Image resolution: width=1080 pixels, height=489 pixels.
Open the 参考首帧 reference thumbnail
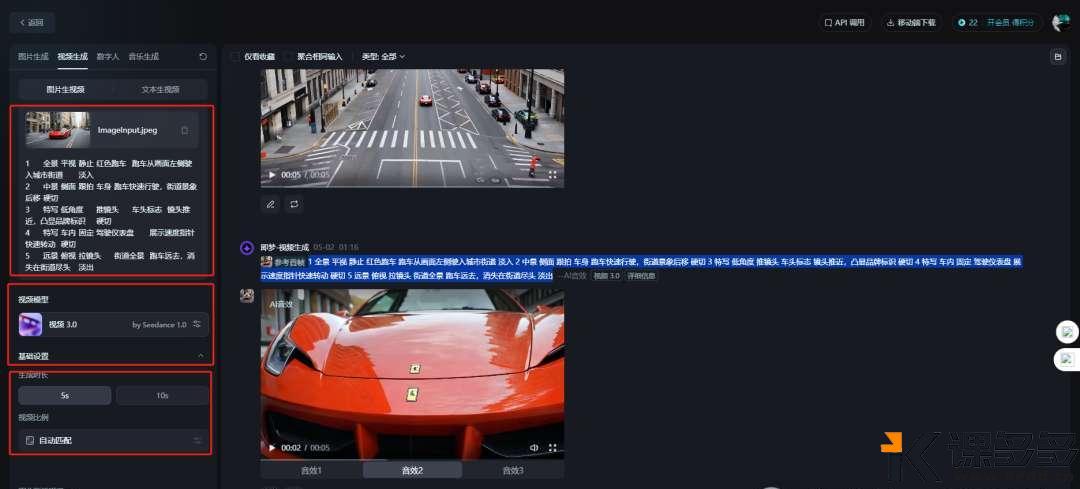click(x=266, y=262)
